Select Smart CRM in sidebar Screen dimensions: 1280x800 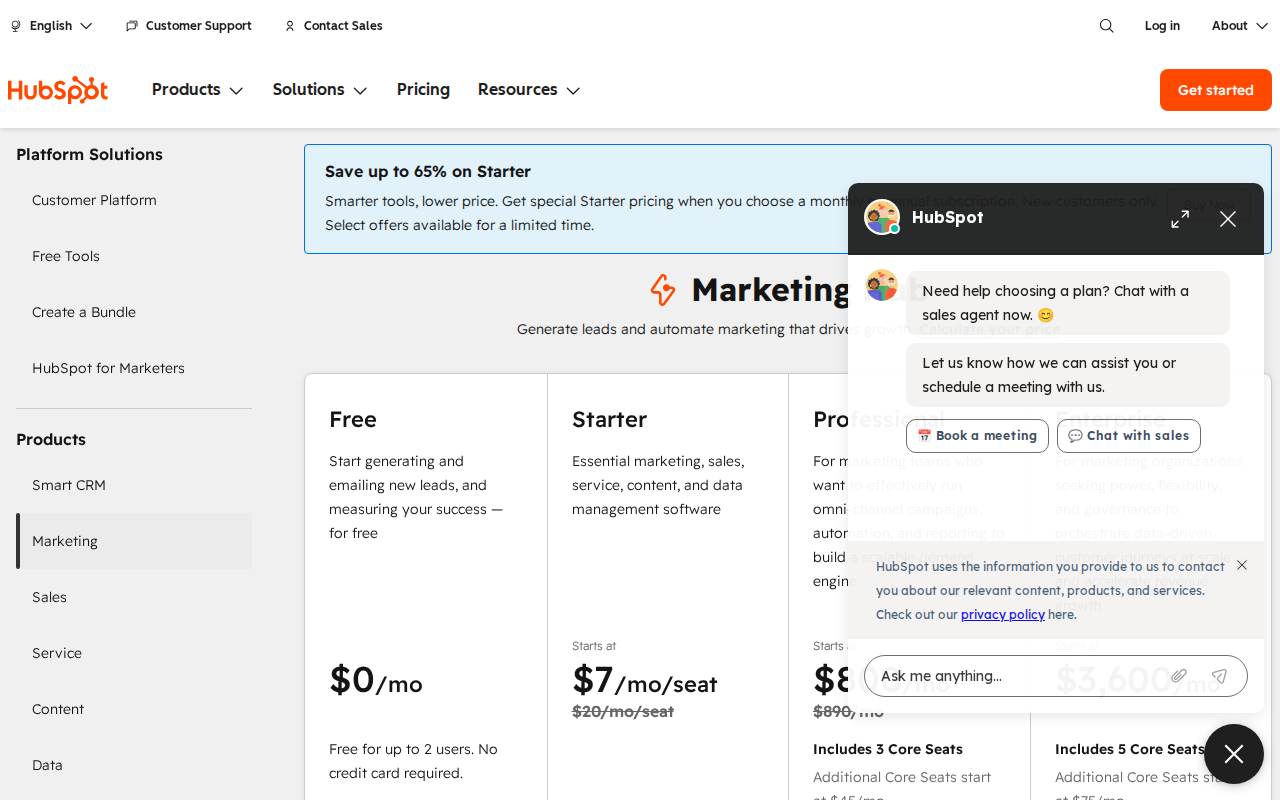pos(134,485)
